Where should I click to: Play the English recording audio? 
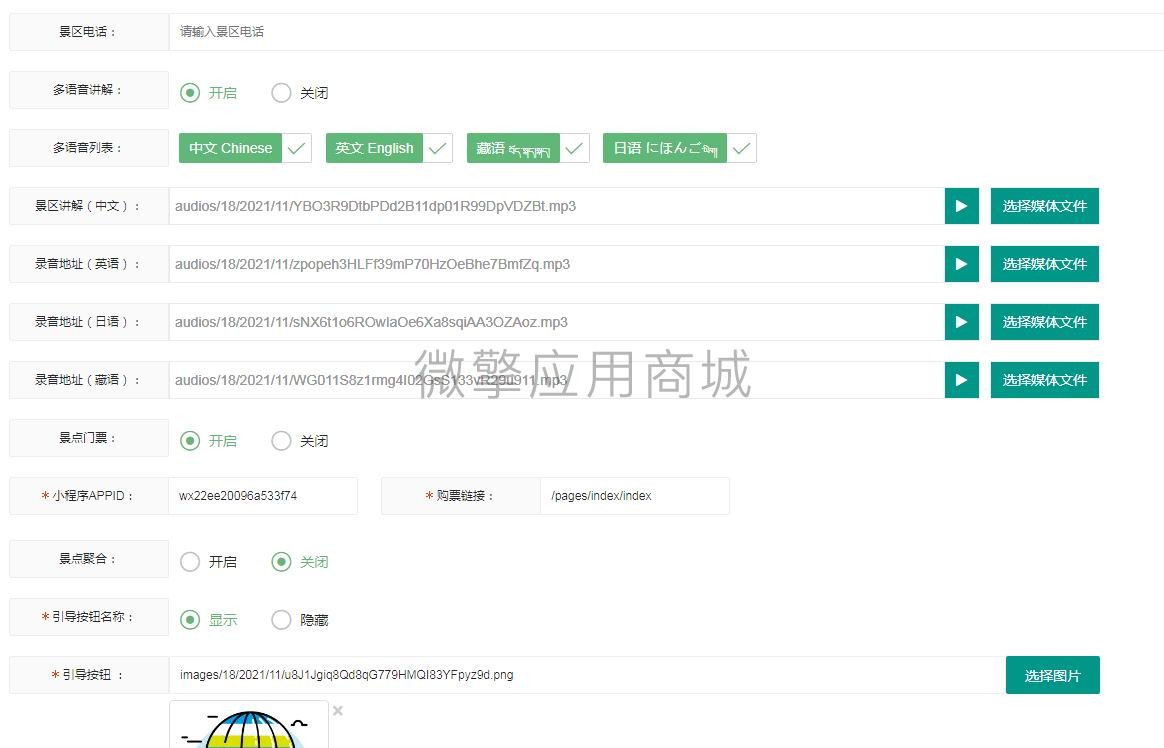point(961,263)
